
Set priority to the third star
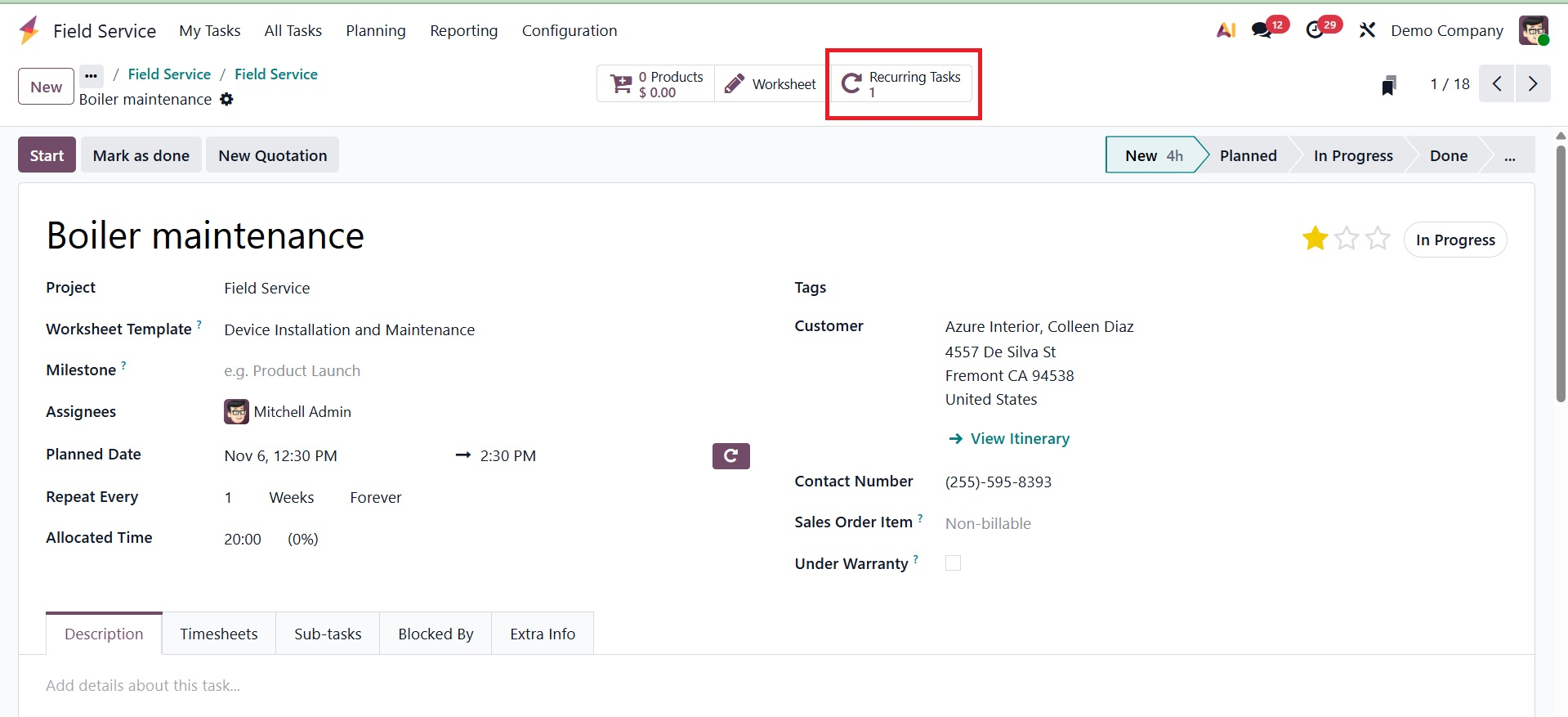[x=1378, y=239]
